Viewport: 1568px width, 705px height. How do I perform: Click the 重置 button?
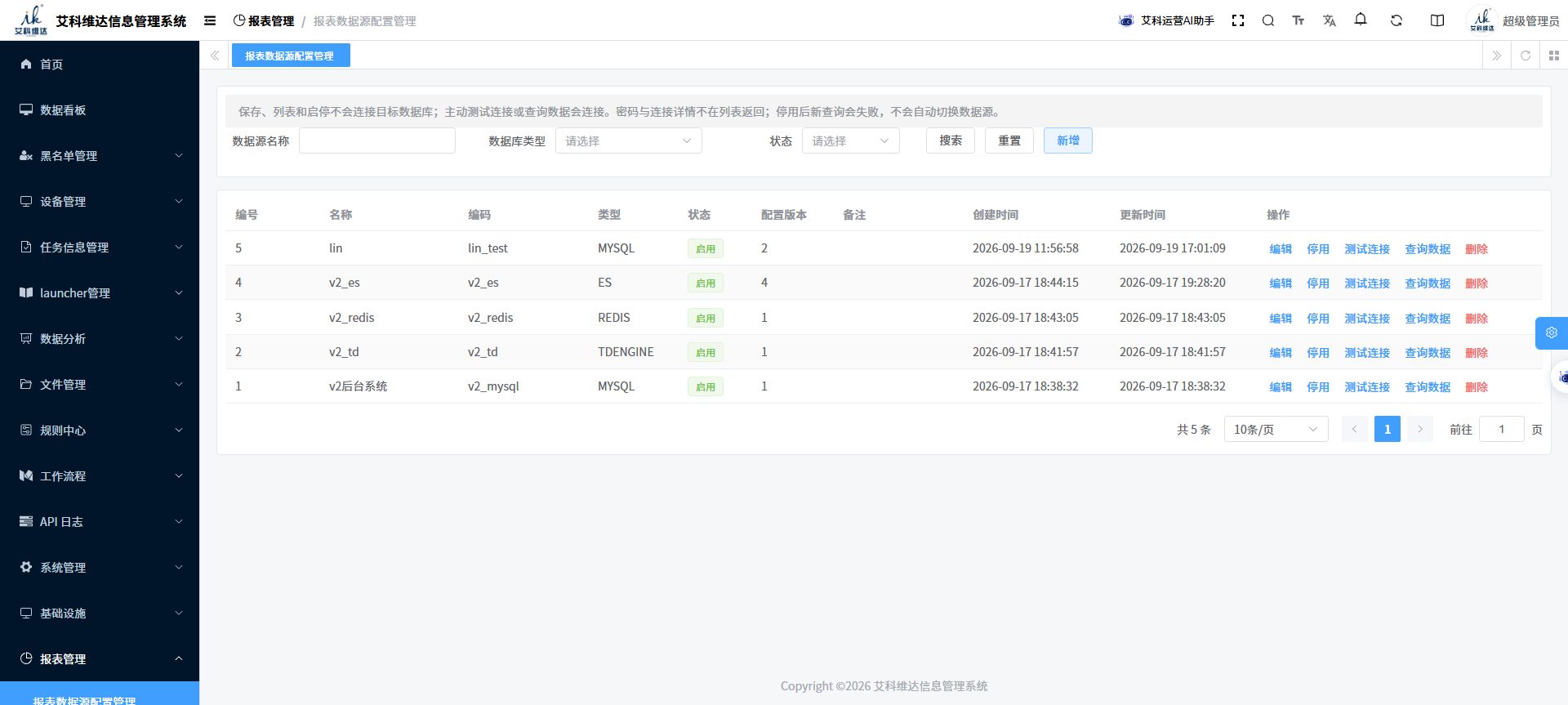1009,141
